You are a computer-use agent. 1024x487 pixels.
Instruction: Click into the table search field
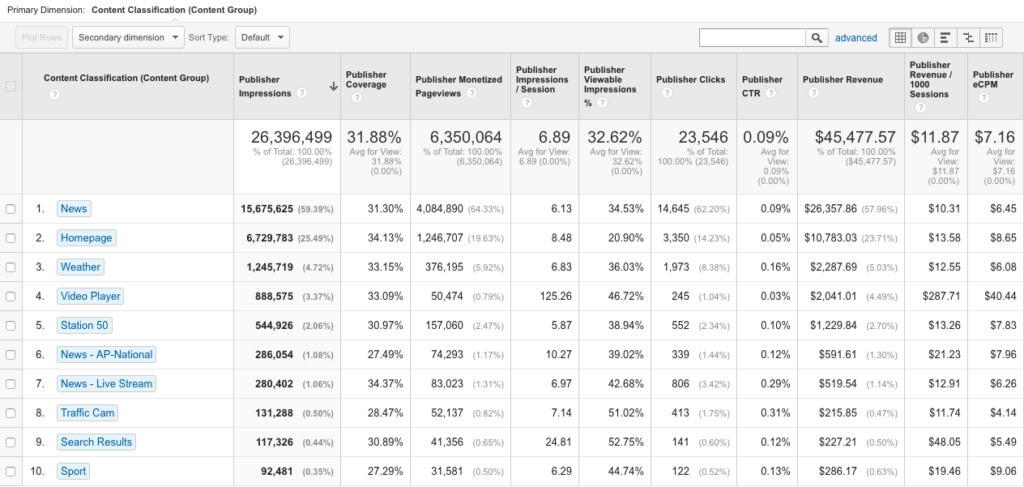click(752, 38)
